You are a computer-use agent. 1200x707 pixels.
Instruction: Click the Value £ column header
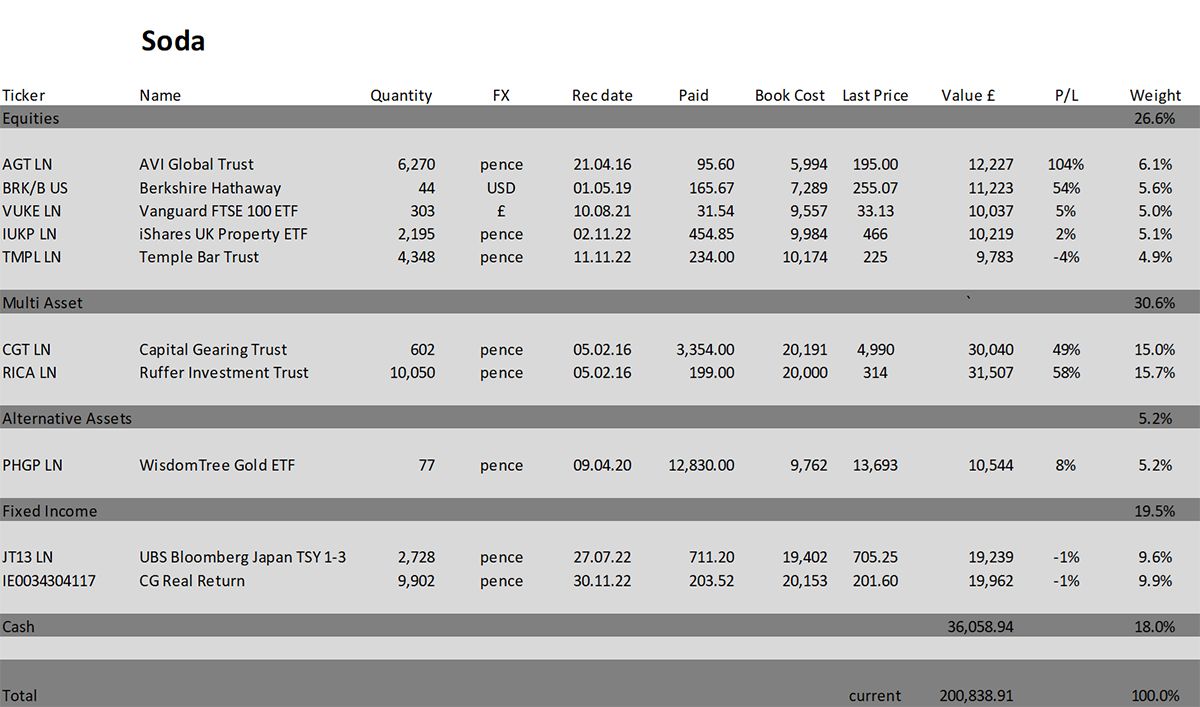click(968, 95)
